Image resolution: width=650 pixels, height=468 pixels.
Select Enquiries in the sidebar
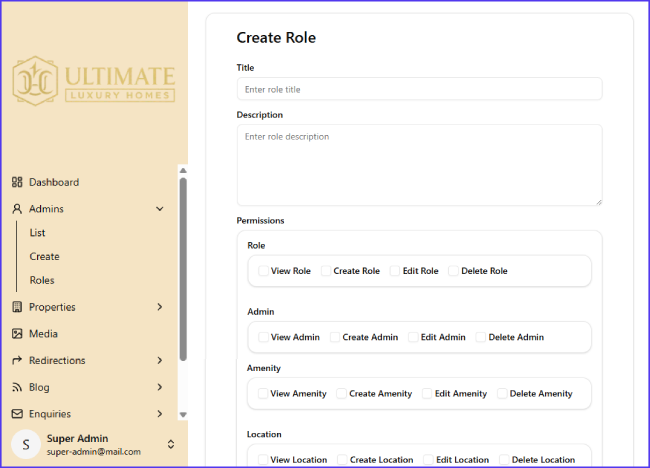coord(50,414)
